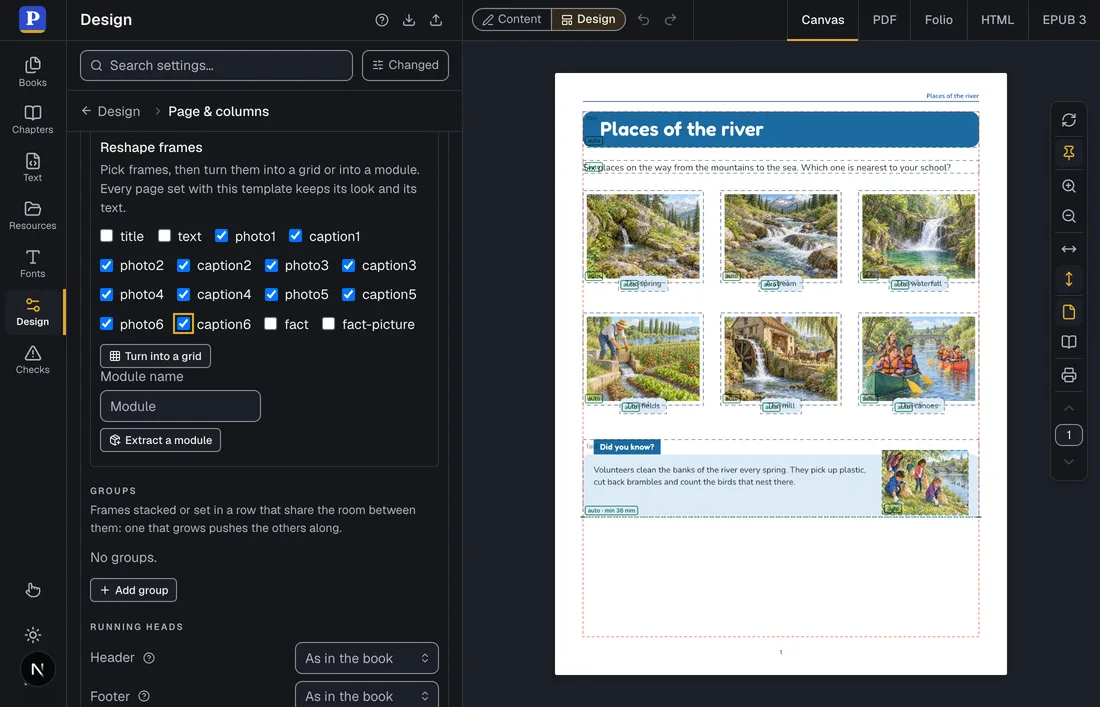The image size is (1100, 707).
Task: Switch to the PDF preview tab
Action: click(884, 20)
